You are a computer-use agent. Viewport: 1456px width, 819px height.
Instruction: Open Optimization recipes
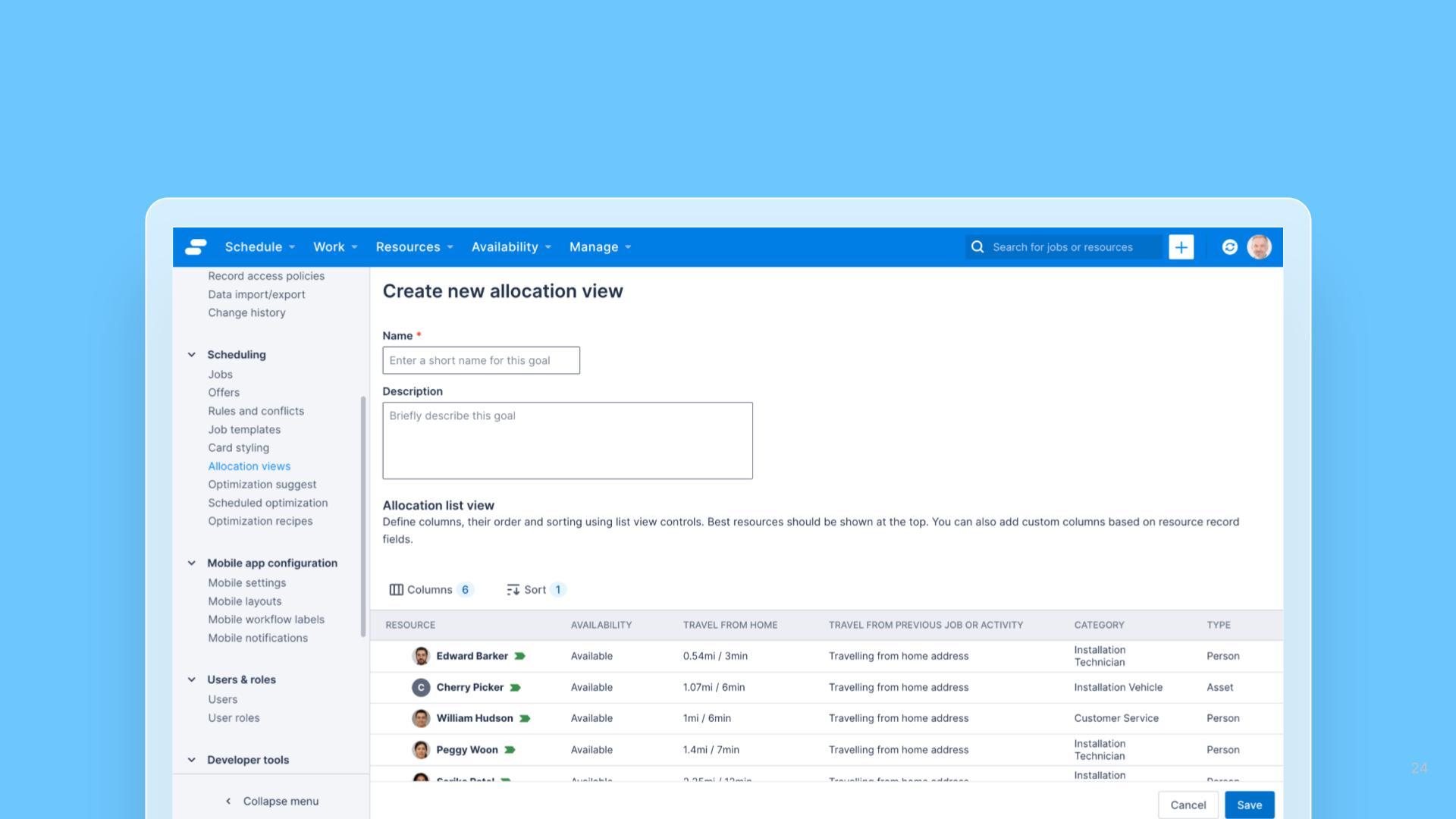[x=260, y=521]
